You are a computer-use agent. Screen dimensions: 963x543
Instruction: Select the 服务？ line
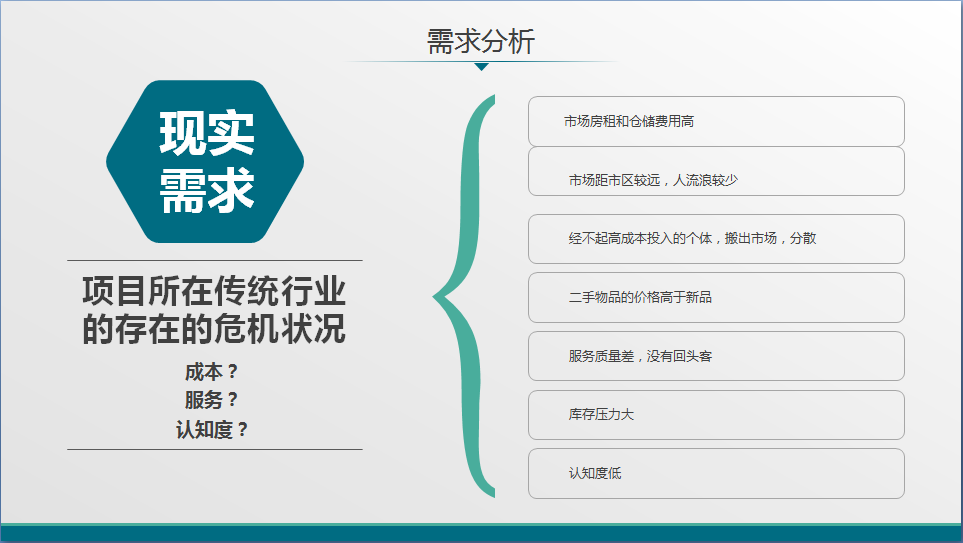click(x=211, y=400)
